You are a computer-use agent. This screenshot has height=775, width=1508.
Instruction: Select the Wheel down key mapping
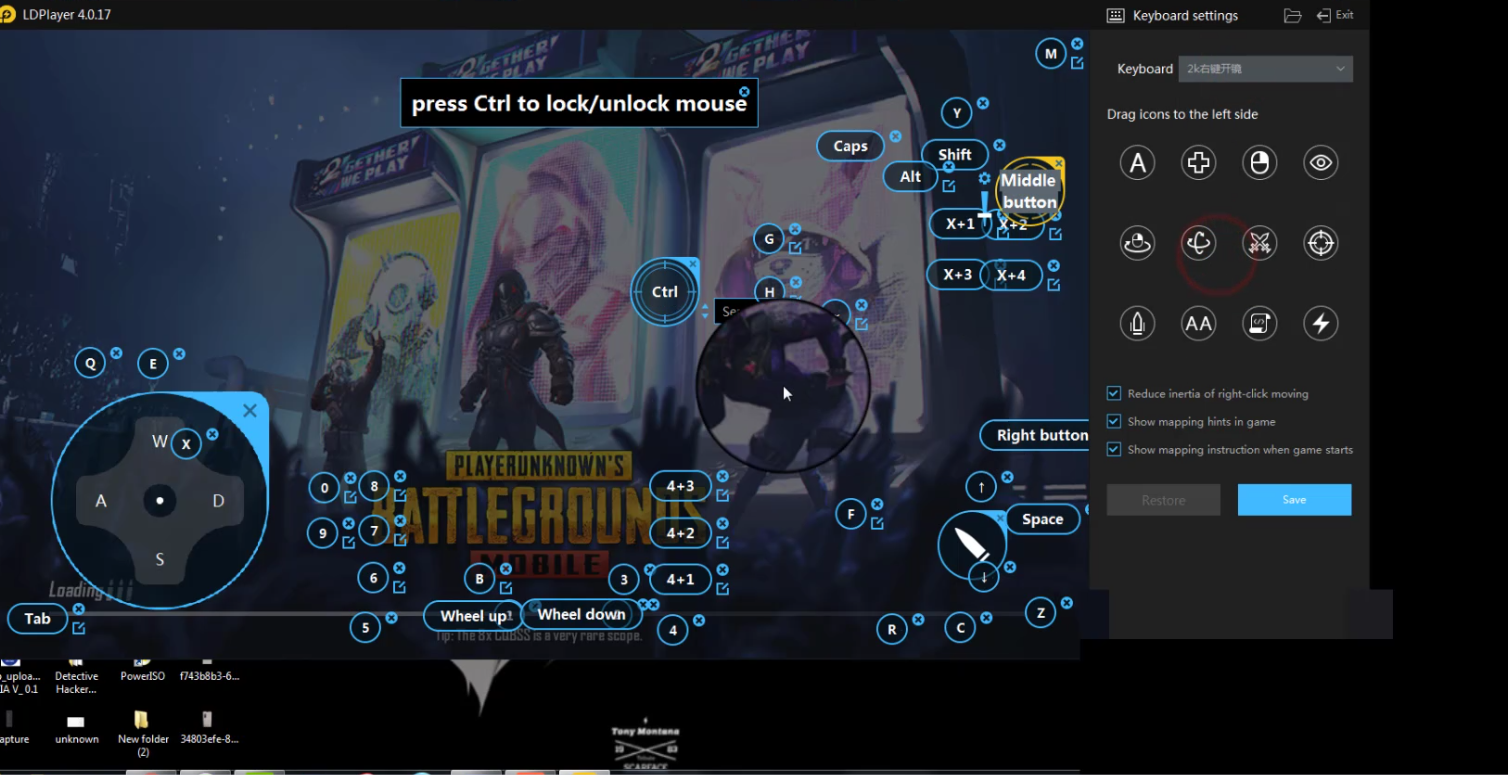click(581, 614)
